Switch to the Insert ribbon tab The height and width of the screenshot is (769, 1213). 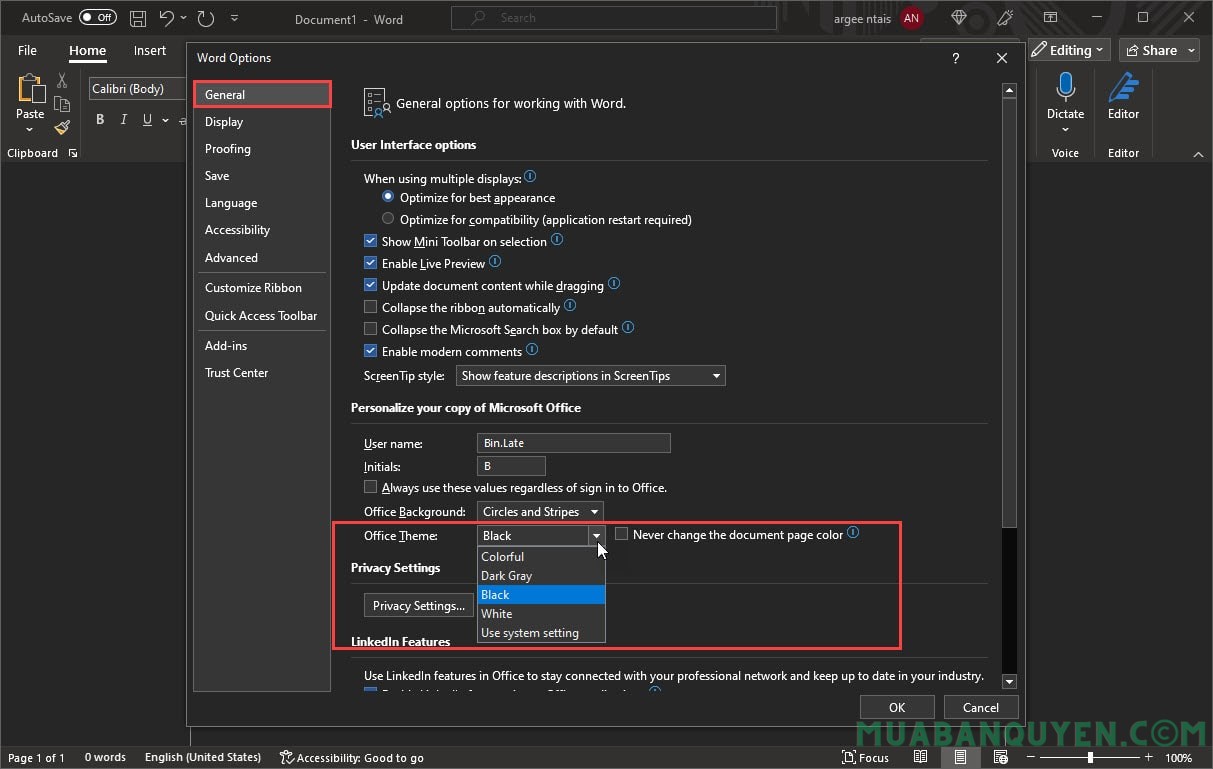click(150, 51)
